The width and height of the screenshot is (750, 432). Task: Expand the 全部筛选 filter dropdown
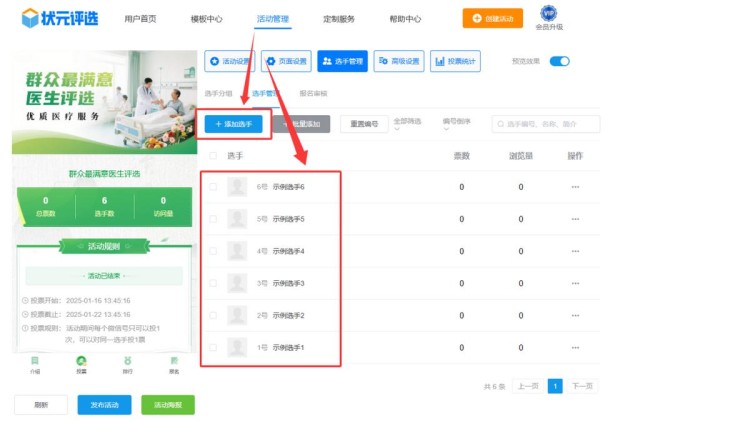coord(406,123)
